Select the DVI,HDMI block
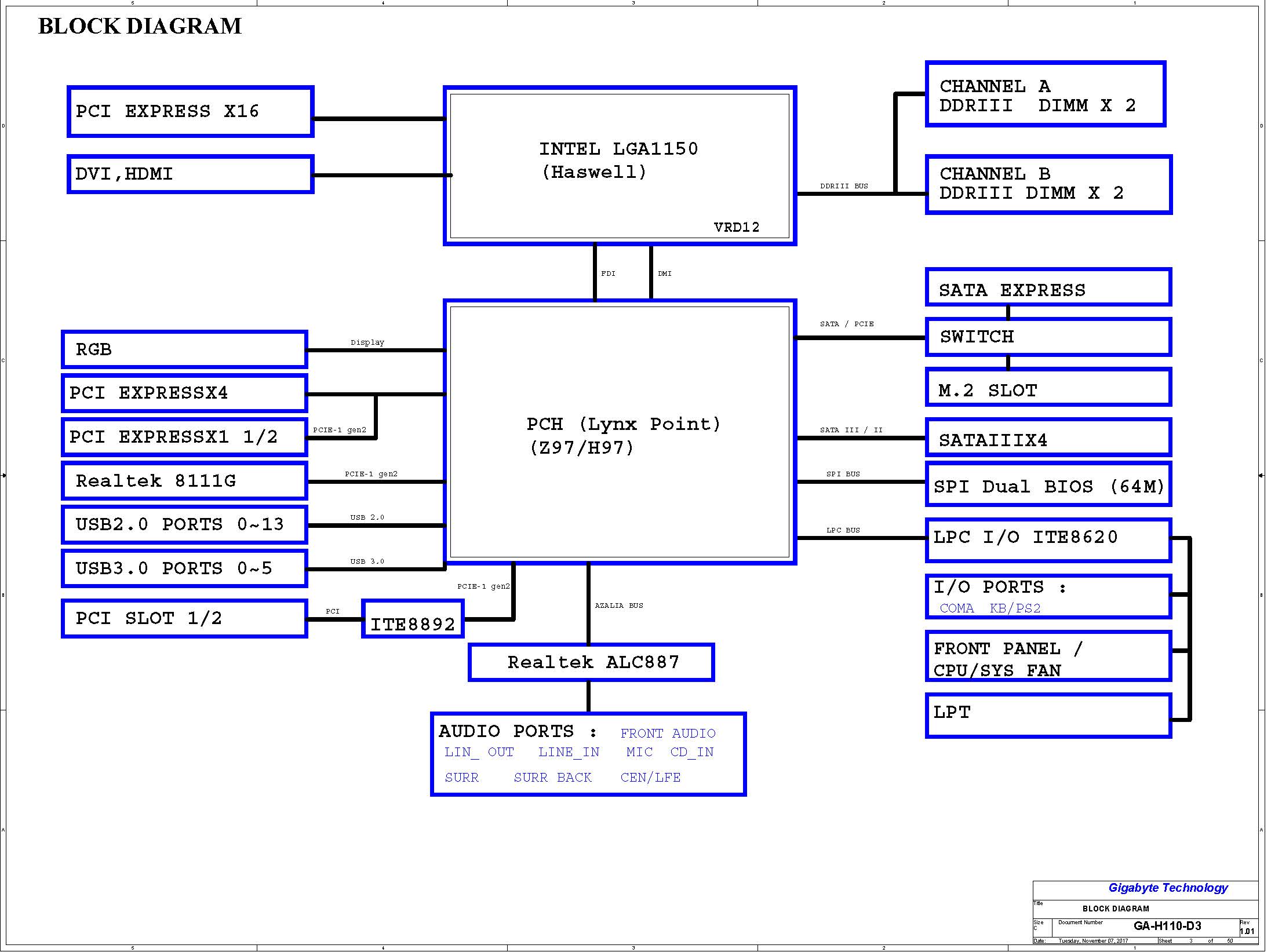 coord(191,174)
